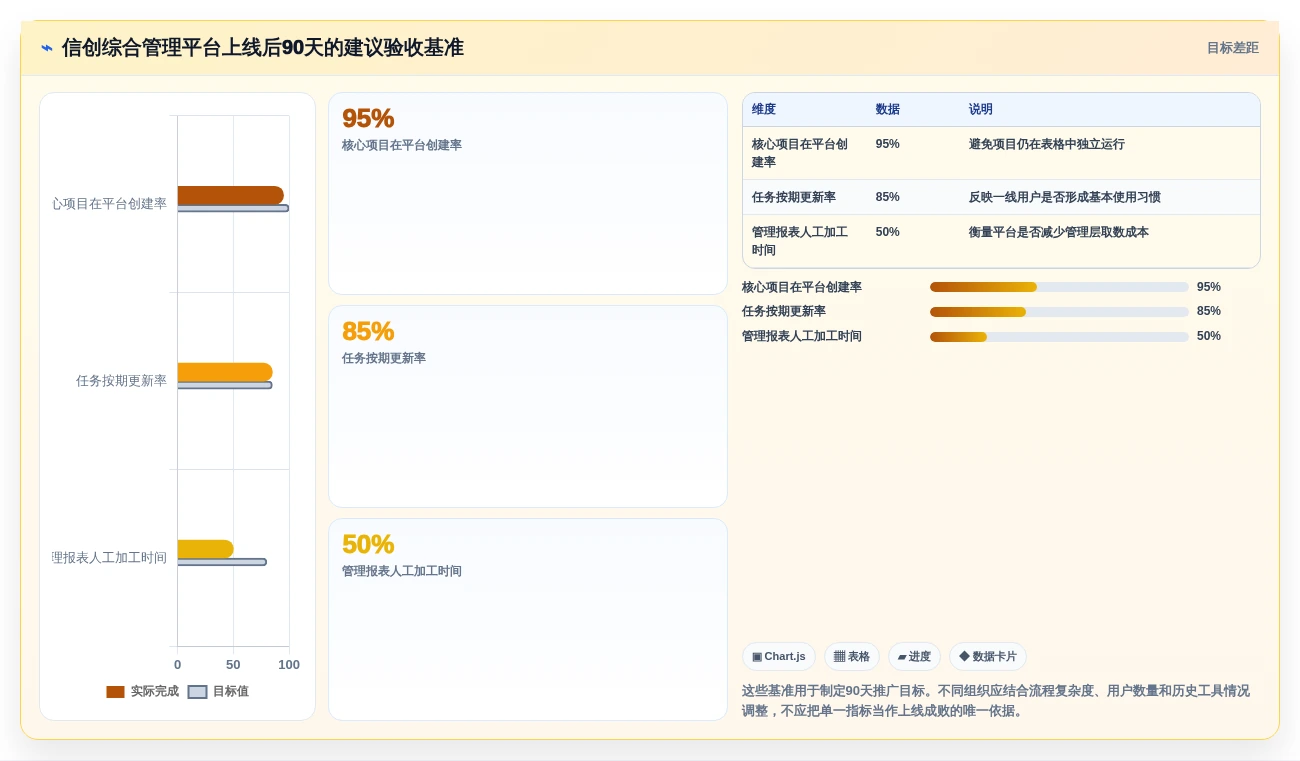Image resolution: width=1300 pixels, height=761 pixels.
Task: Click the target bar under 管理报表人工加工时间
Action: click(x=222, y=562)
